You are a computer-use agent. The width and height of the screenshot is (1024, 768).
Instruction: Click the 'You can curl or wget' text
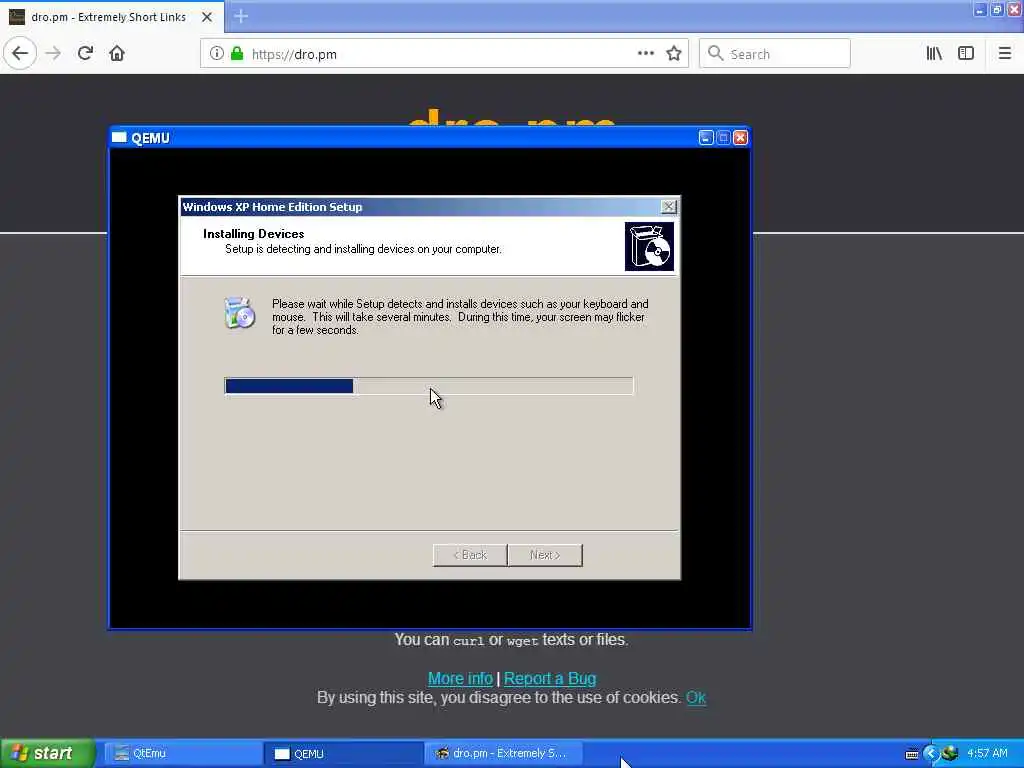[x=511, y=639]
